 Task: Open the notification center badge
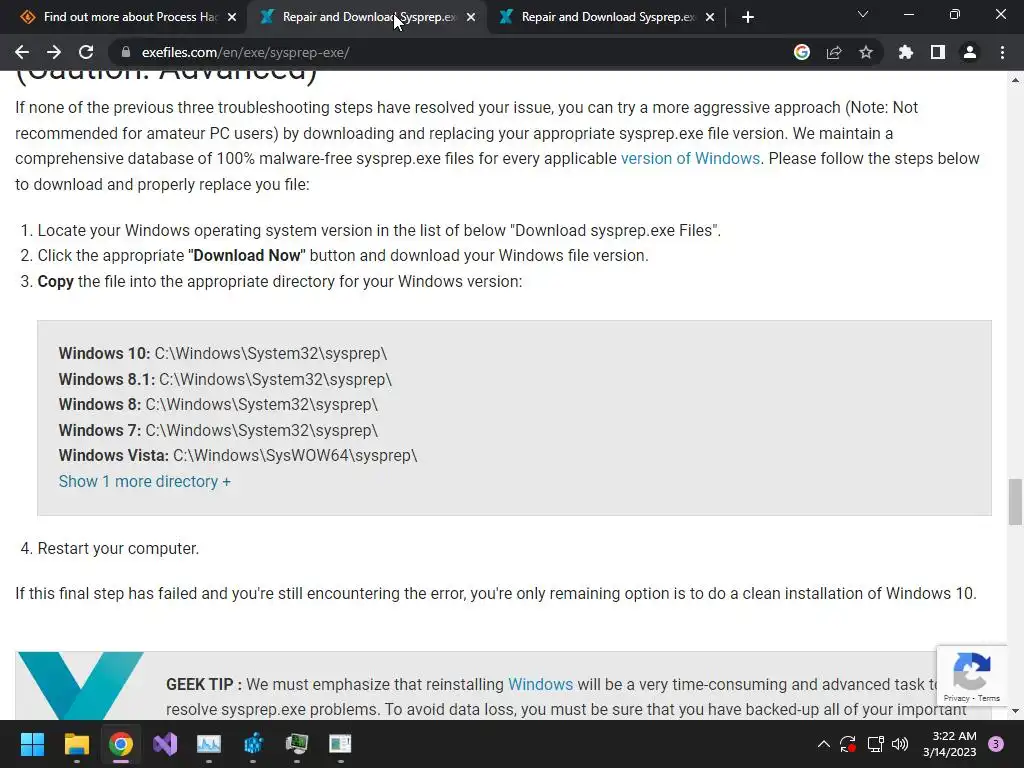(x=996, y=744)
